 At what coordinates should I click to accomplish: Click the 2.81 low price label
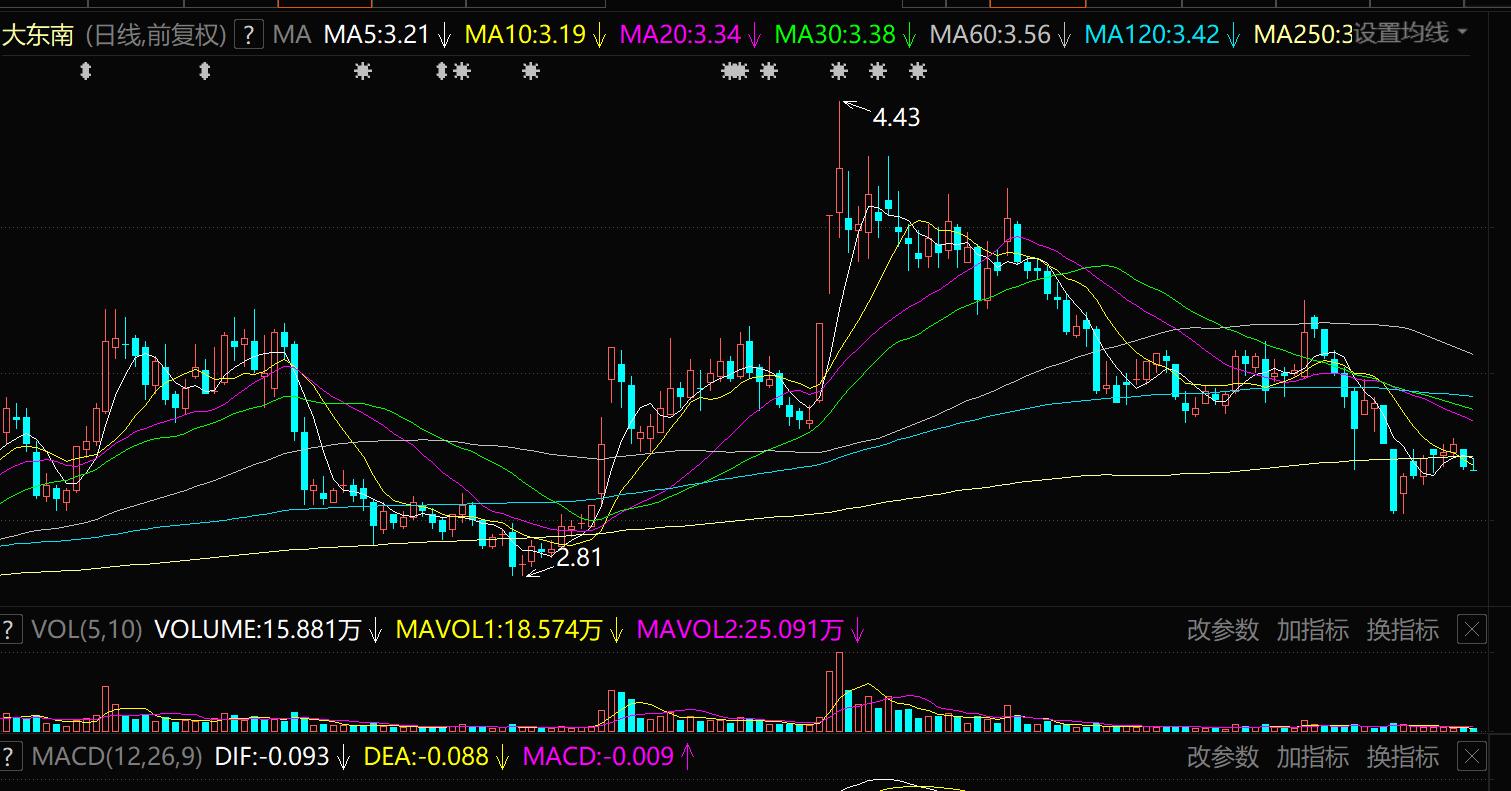click(x=579, y=558)
